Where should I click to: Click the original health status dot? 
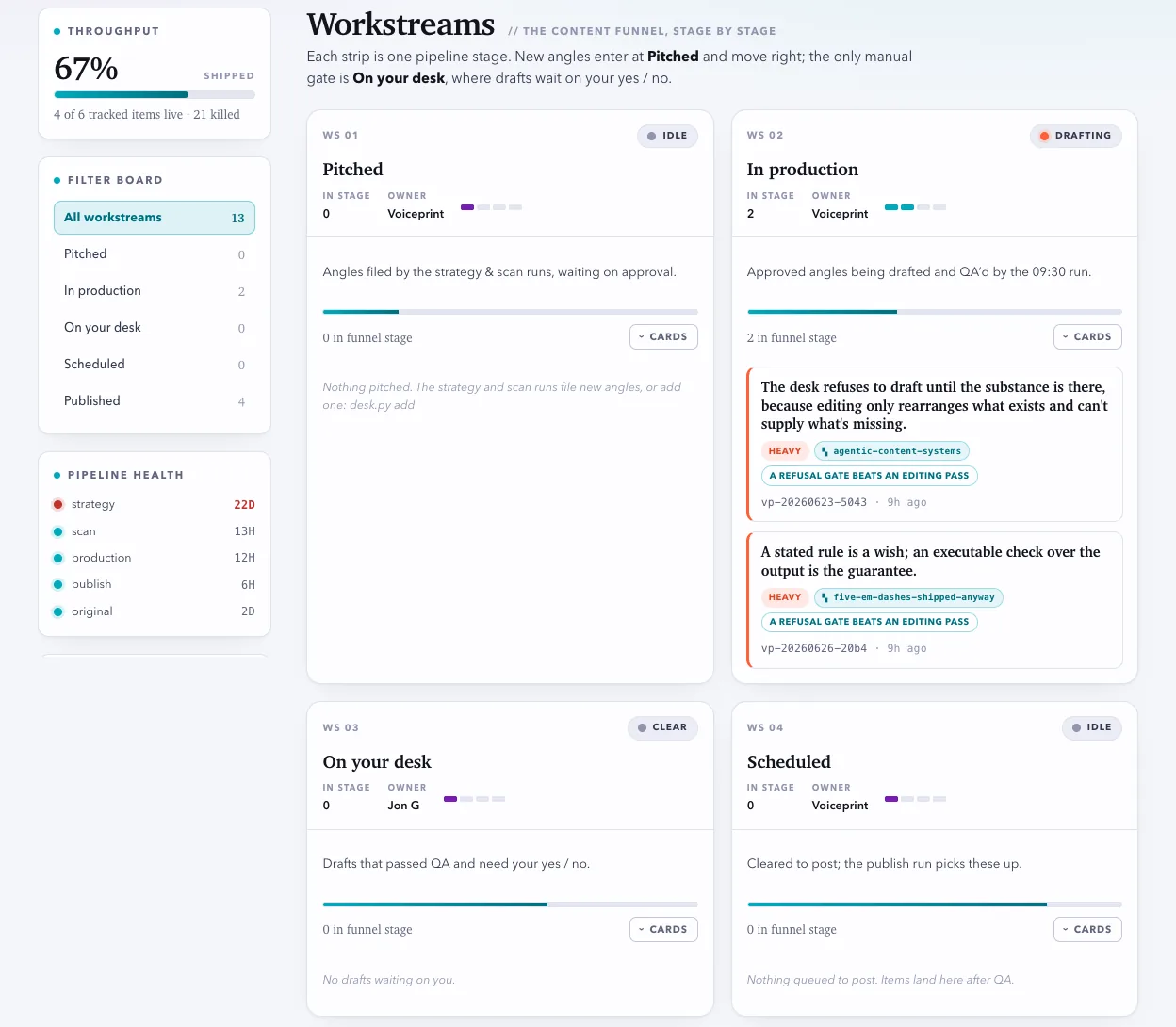[x=58, y=611]
